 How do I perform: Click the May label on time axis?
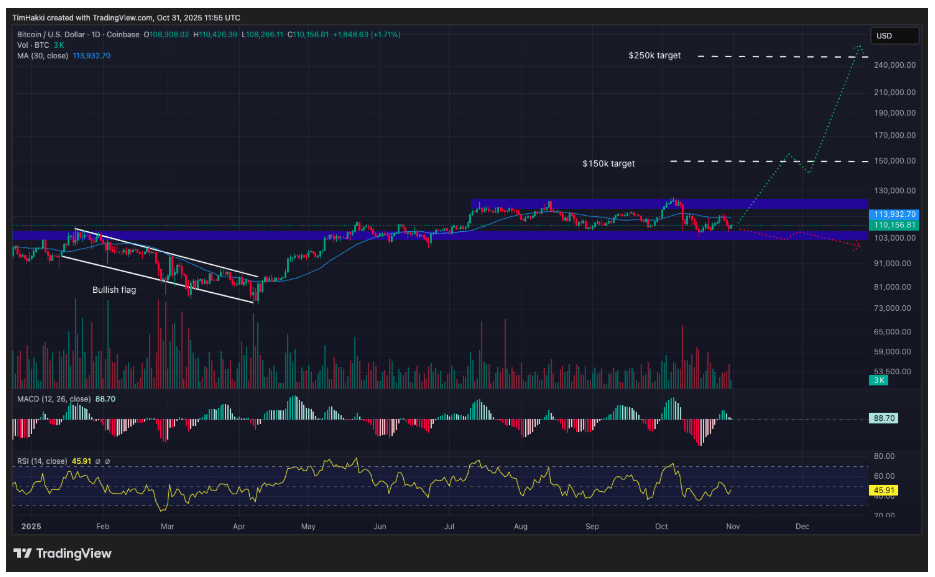(308, 526)
